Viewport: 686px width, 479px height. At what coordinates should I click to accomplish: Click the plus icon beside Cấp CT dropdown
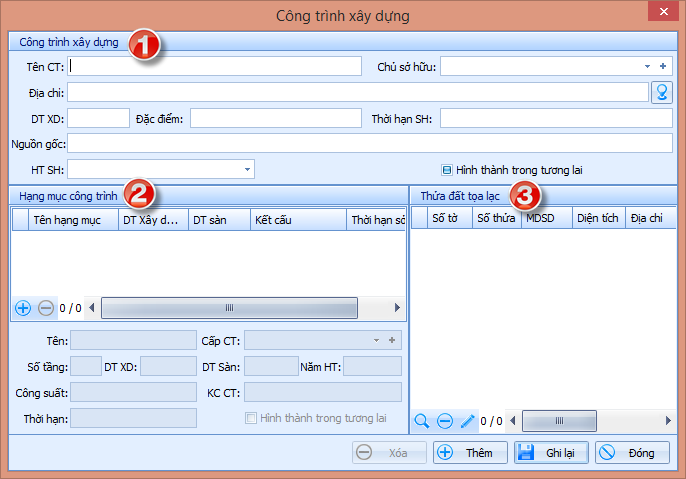[x=392, y=340]
